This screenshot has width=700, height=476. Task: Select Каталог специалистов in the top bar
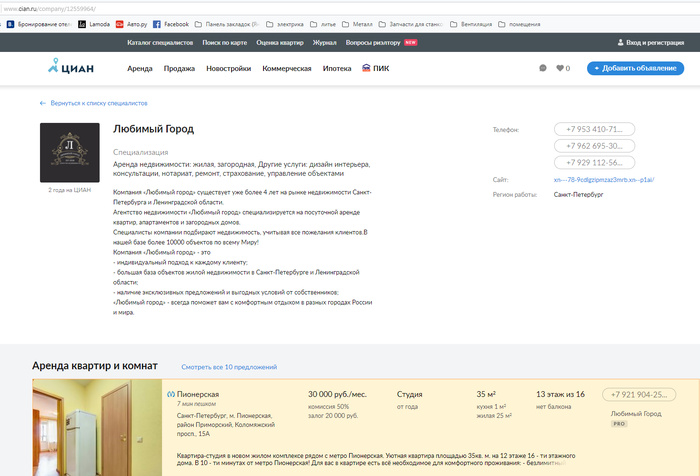click(160, 43)
